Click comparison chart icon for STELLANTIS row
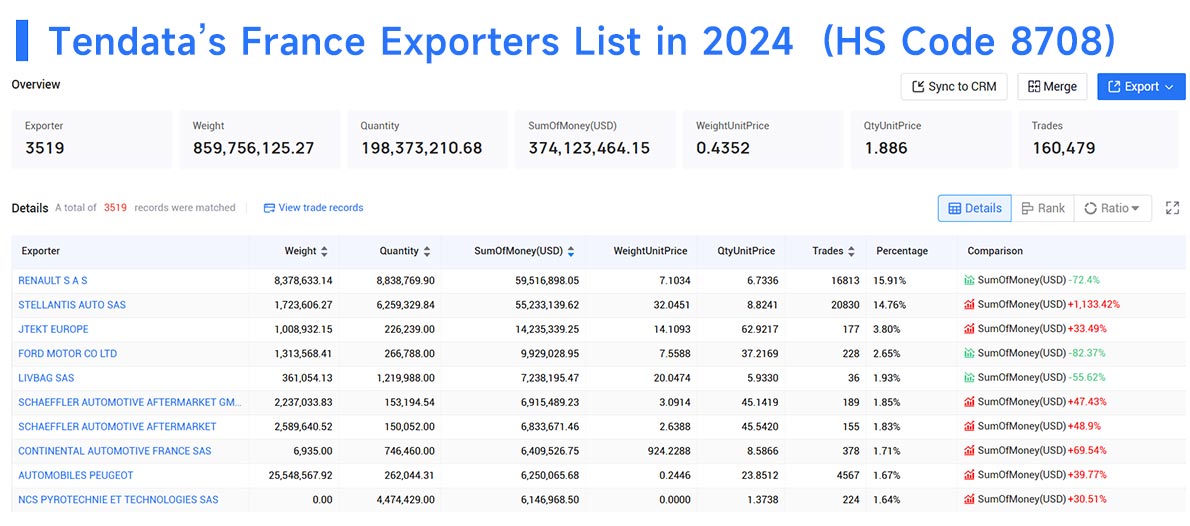This screenshot has height=526, width=1190. pyautogui.click(x=969, y=304)
